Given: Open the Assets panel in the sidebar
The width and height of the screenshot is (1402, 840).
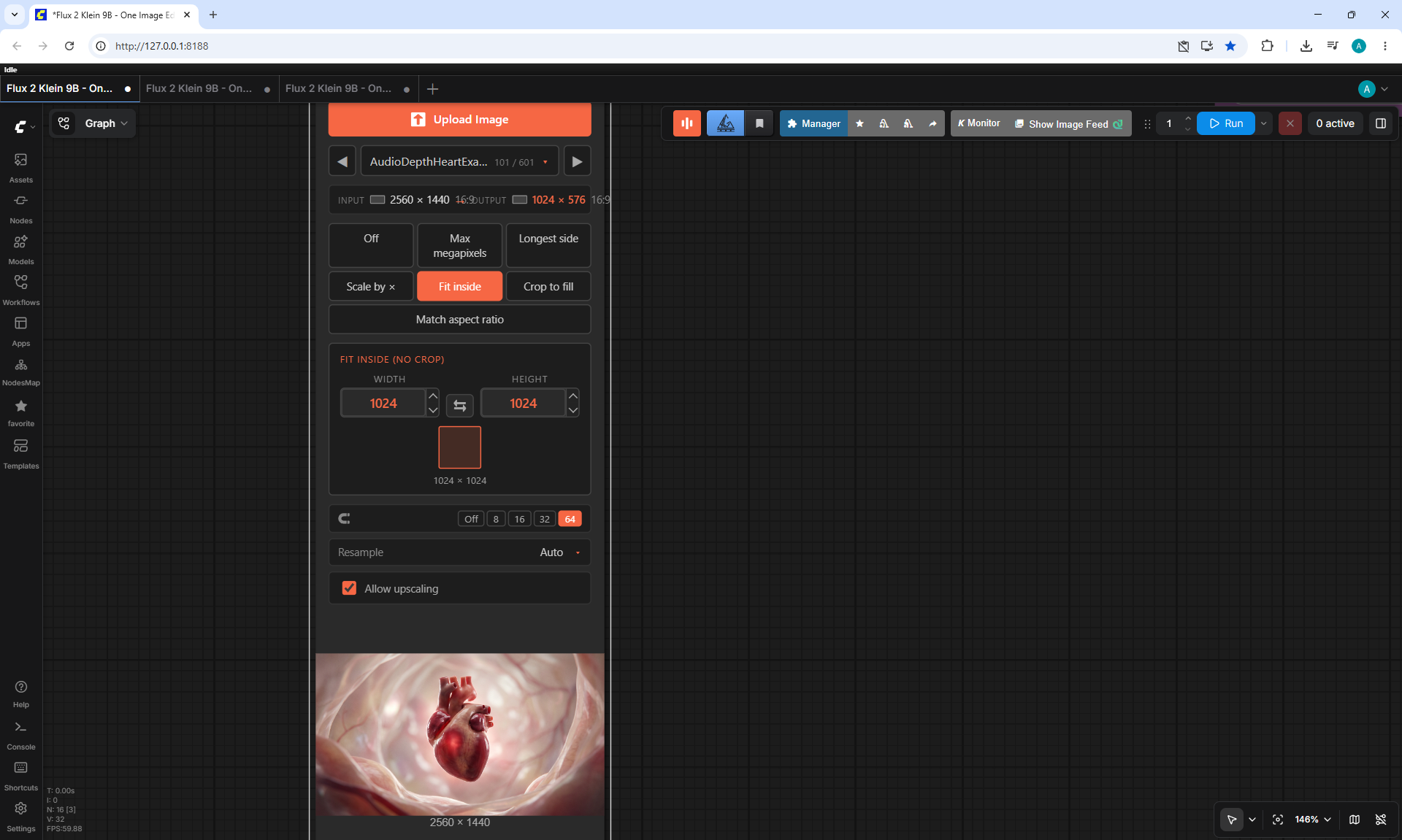Looking at the screenshot, I should coord(21,167).
